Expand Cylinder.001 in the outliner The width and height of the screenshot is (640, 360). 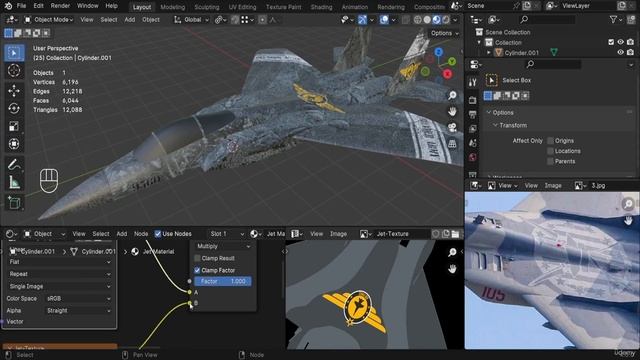pyautogui.click(x=489, y=53)
